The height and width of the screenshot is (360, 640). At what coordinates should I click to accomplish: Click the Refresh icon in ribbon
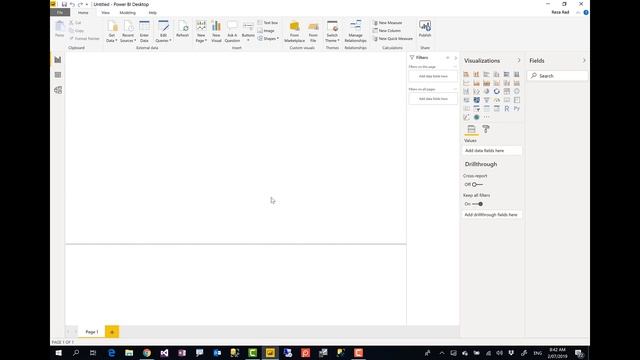click(182, 29)
